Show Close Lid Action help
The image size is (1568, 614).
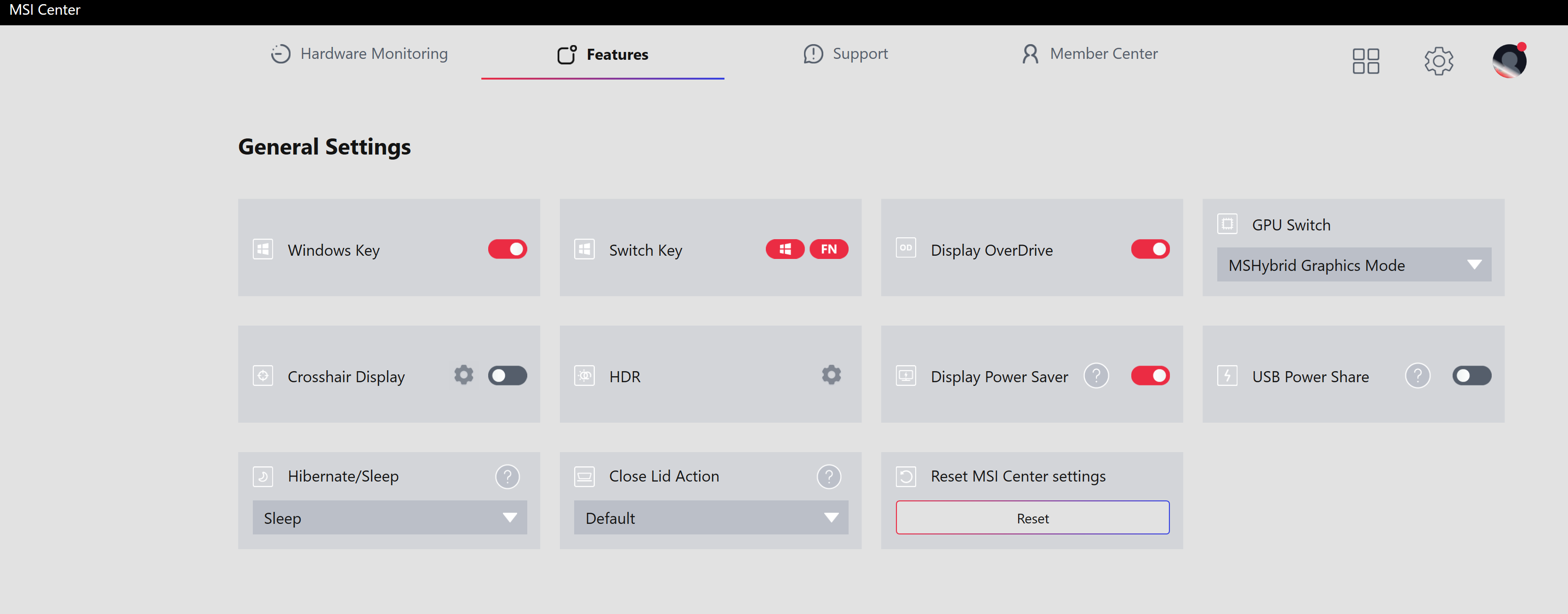coord(828,476)
